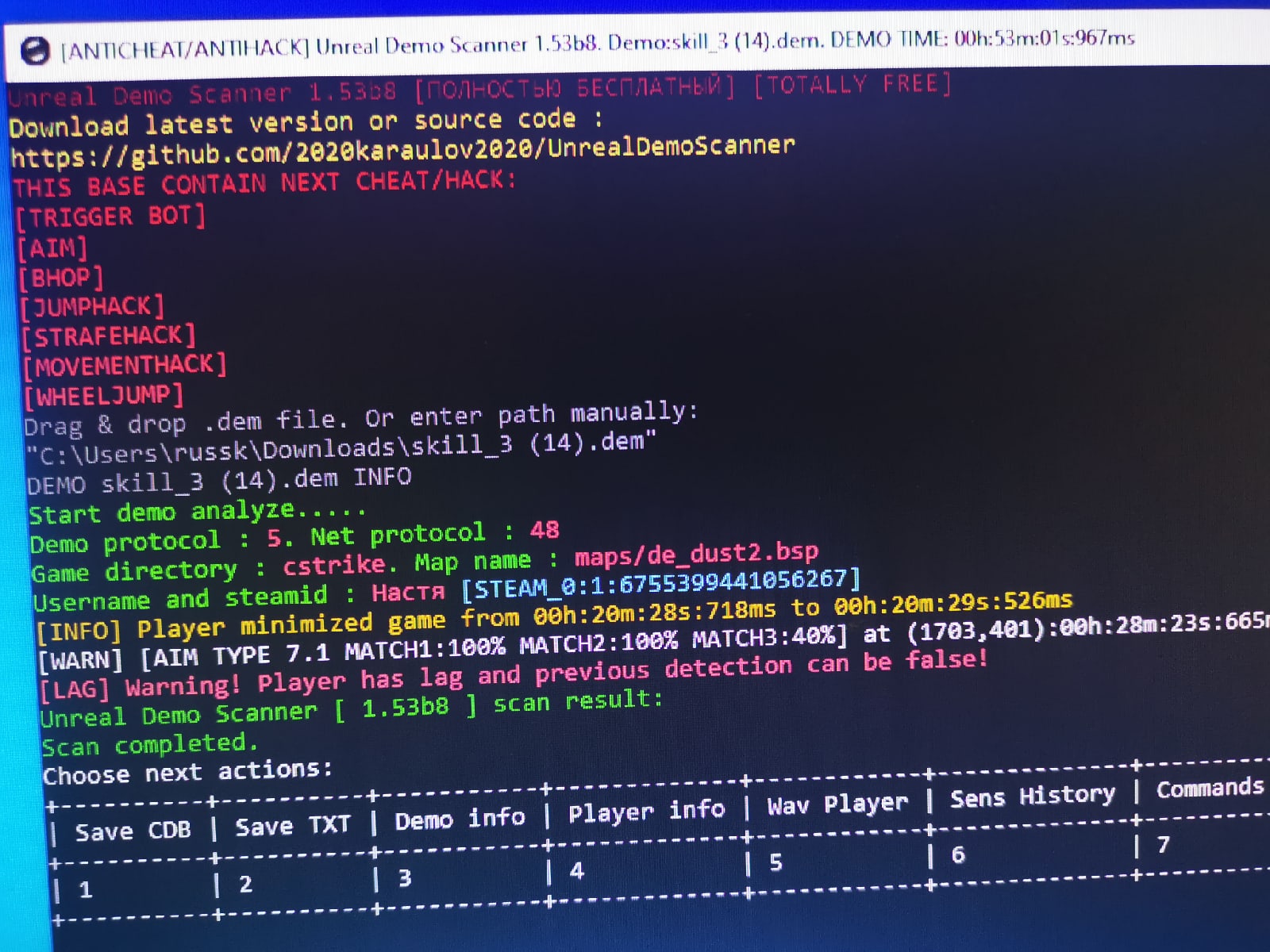Viewport: 1270px width, 952px height.
Task: Click '[LAG] Warning! Player has lag' line
Action: (514, 674)
